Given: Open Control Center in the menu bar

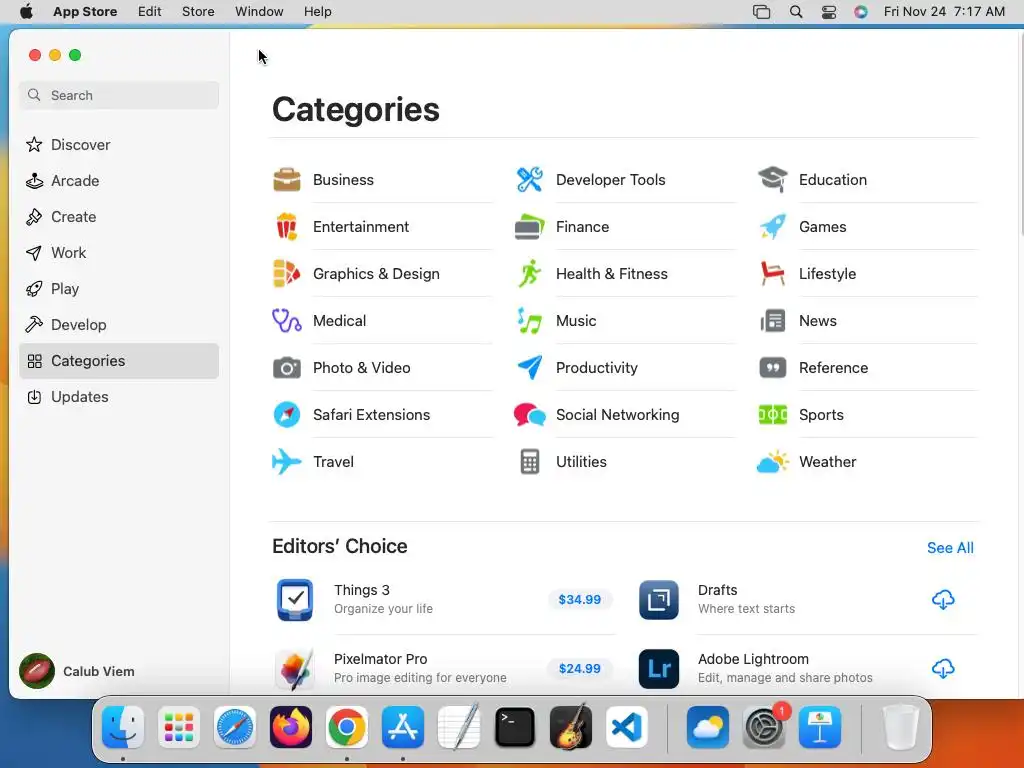Looking at the screenshot, I should pyautogui.click(x=829, y=12).
